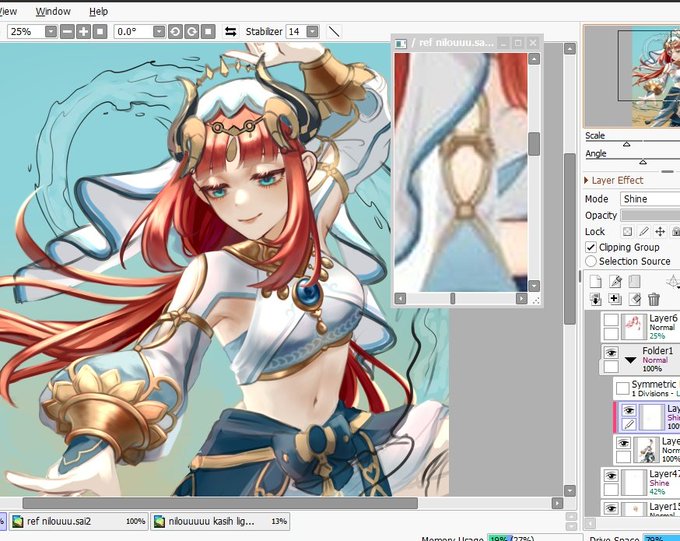Click the zoom out minus button
Screen dimensions: 680x541
(67, 32)
